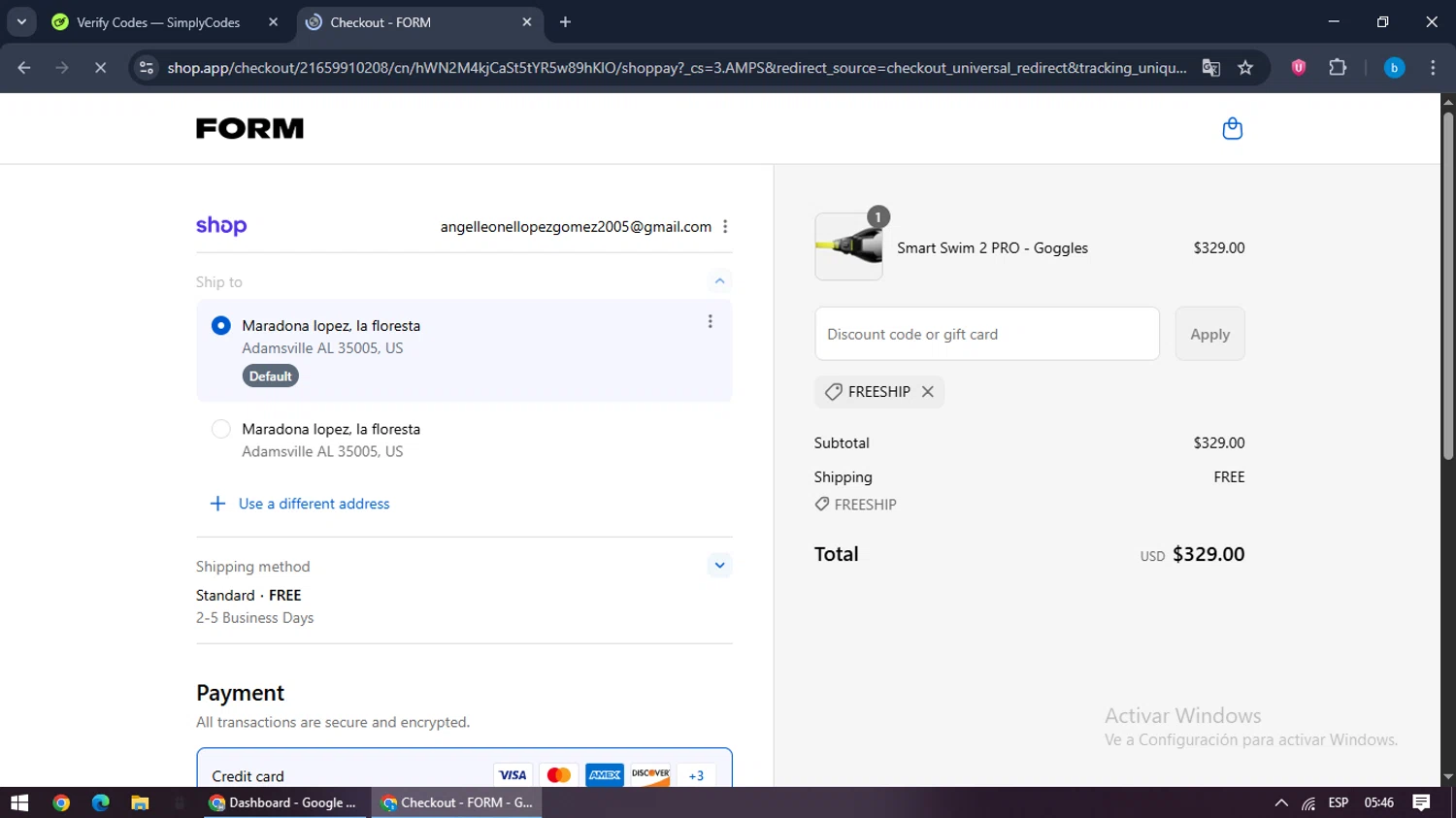Open a new browser tab

coord(565,22)
